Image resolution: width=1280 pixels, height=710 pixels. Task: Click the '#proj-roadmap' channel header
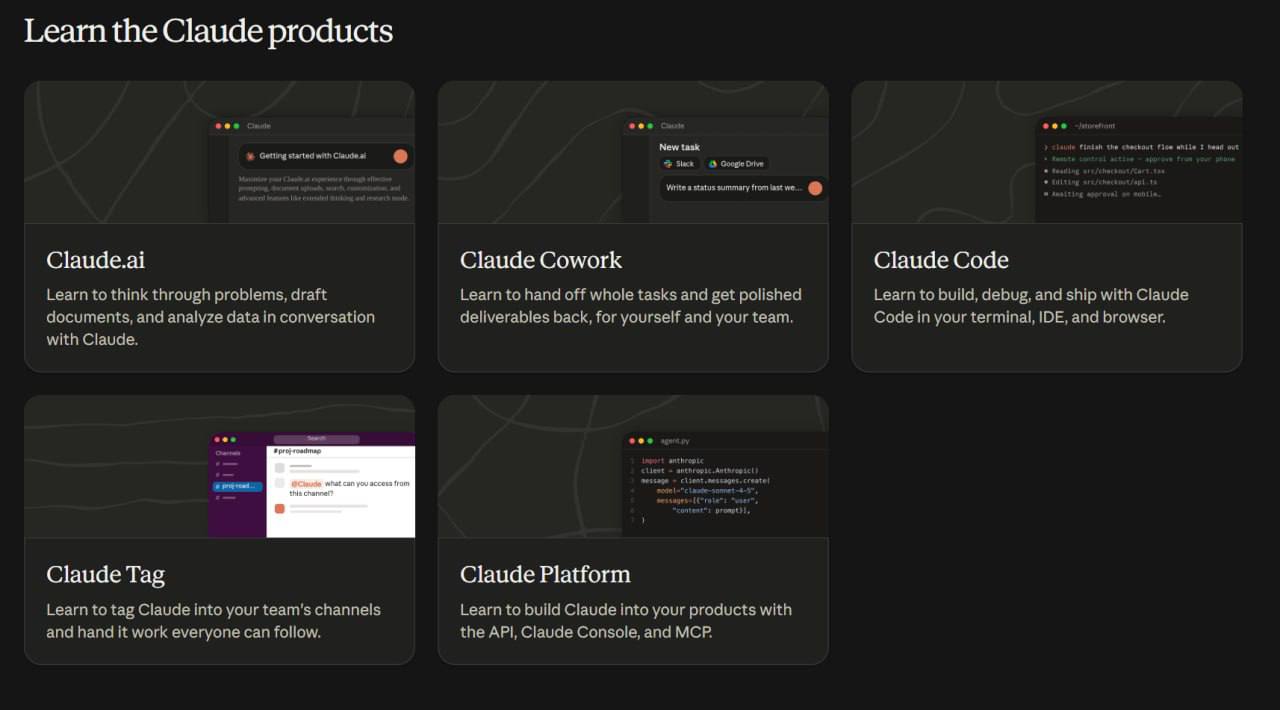pyautogui.click(x=297, y=451)
